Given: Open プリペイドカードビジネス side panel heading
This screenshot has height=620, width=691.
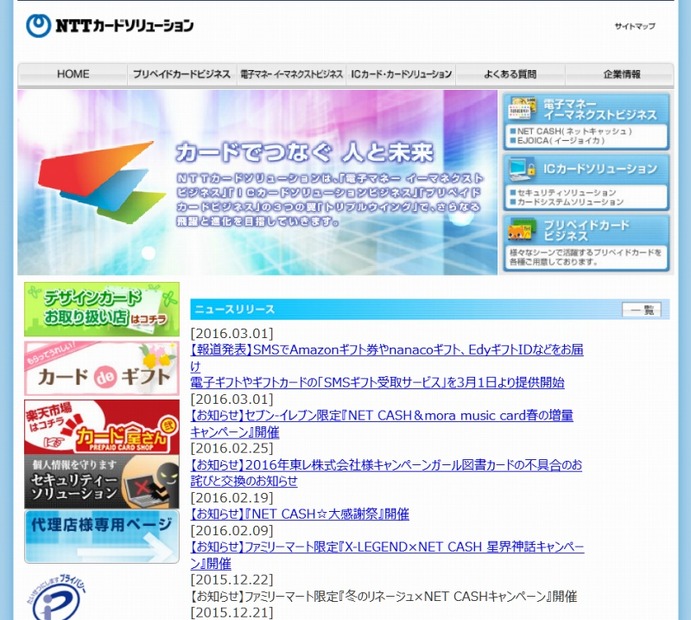Looking at the screenshot, I should click(587, 230).
